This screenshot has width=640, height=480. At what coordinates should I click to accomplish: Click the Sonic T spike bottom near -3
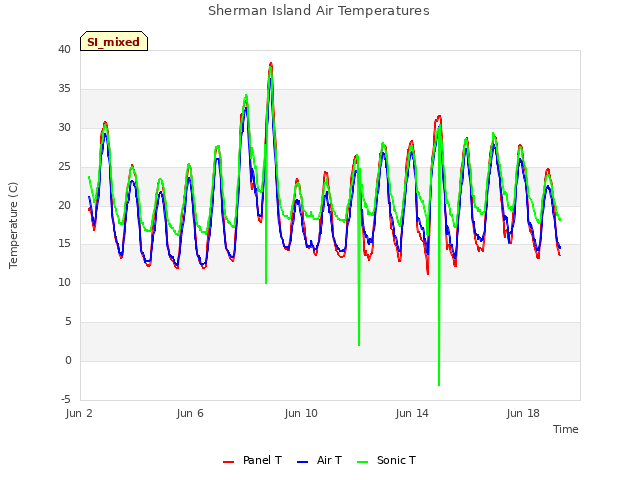pos(439,384)
